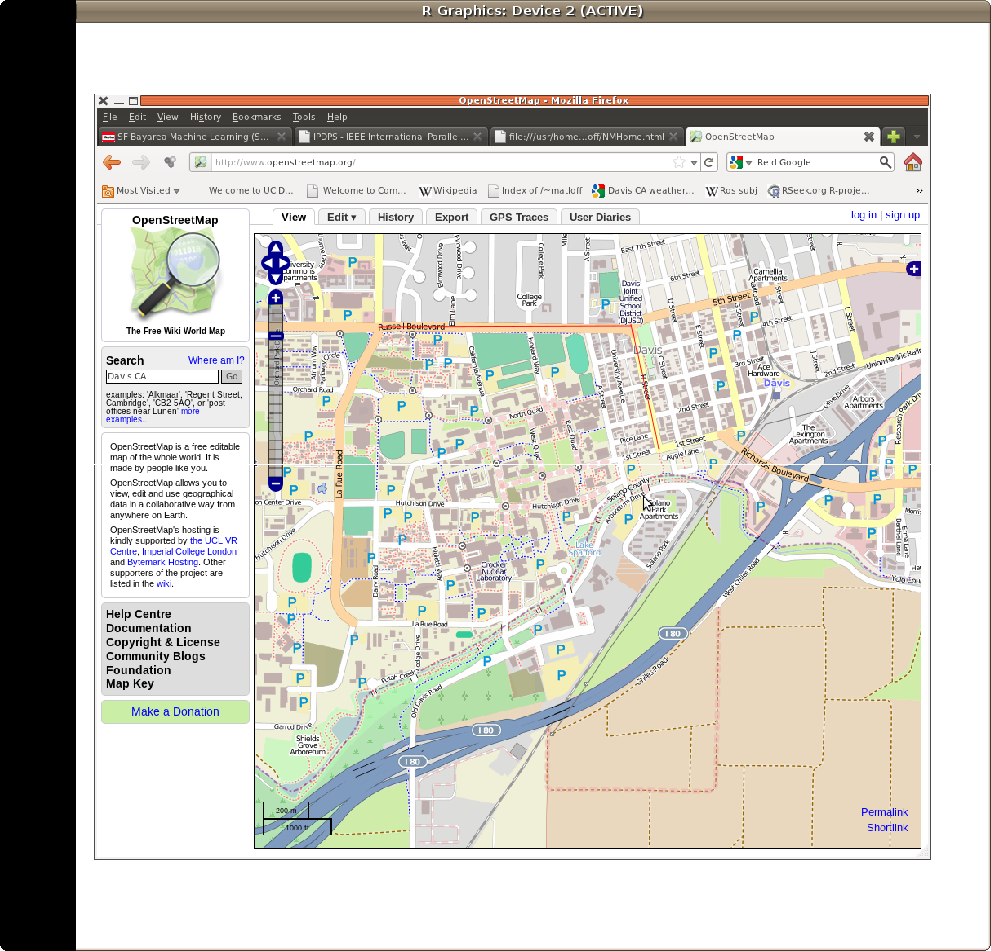Reload the page with the refresh icon

(709, 162)
